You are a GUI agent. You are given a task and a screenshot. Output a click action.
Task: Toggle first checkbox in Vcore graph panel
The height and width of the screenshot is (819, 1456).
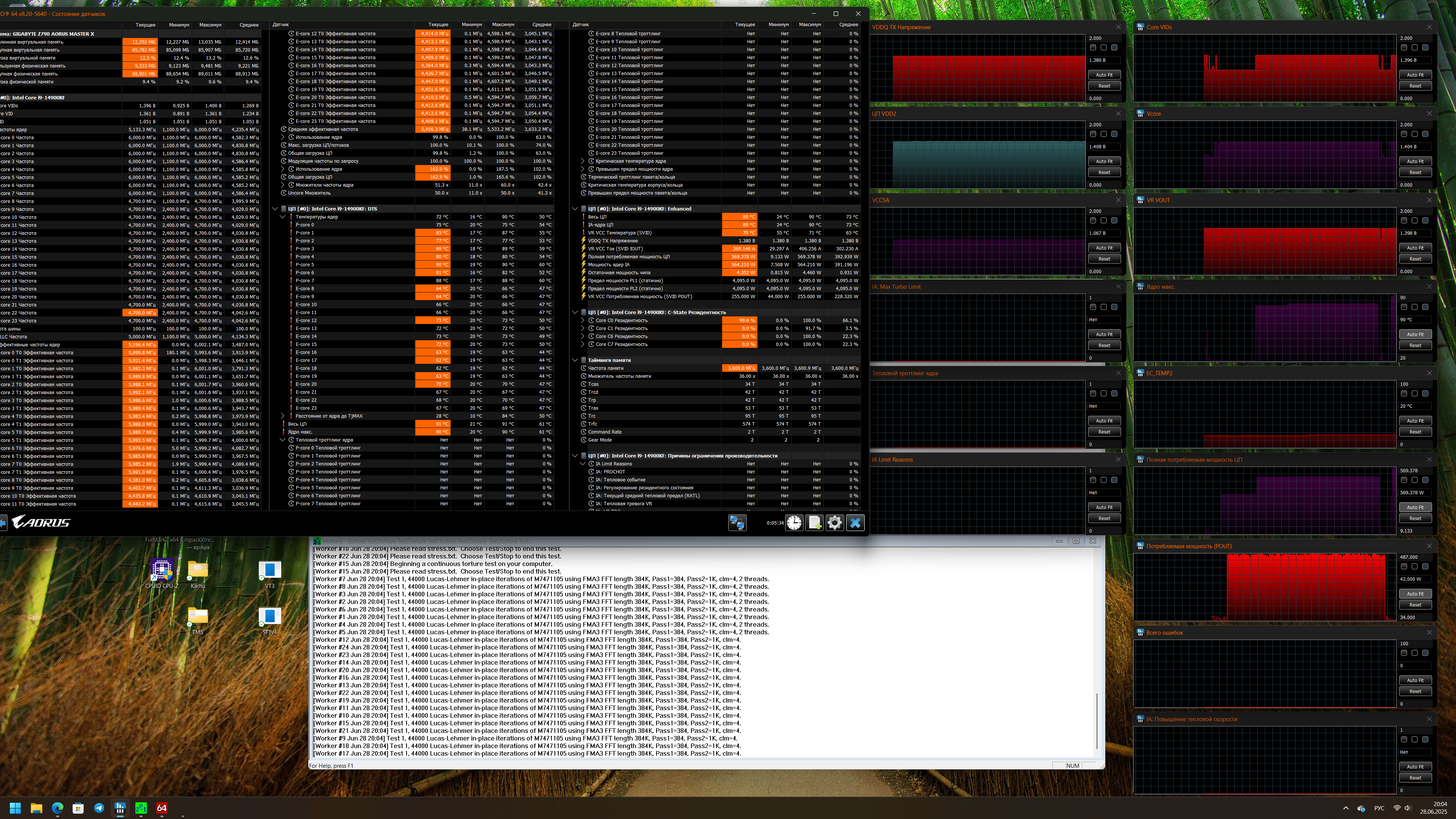[1404, 135]
